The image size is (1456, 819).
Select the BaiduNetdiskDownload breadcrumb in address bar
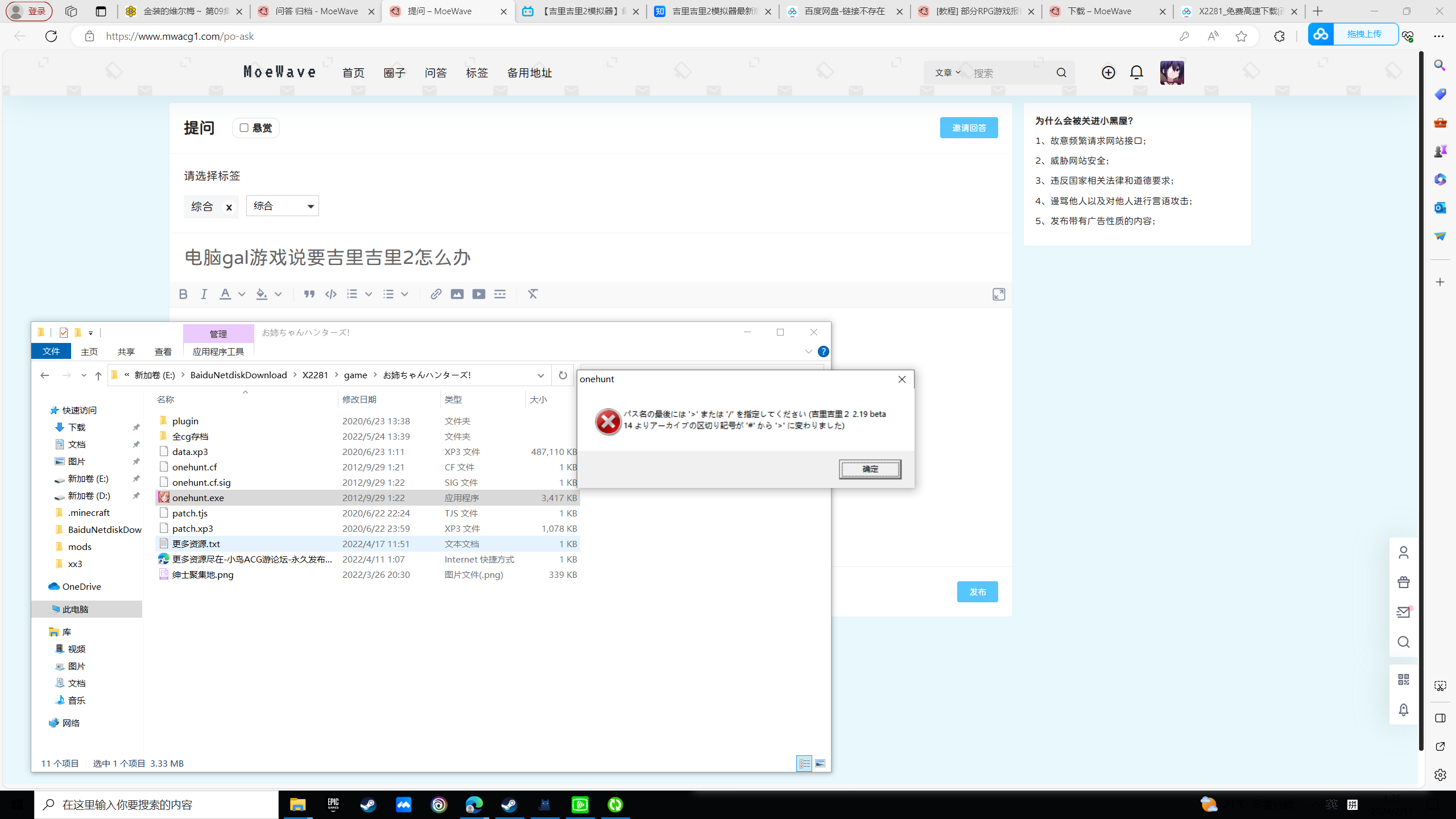click(x=238, y=375)
